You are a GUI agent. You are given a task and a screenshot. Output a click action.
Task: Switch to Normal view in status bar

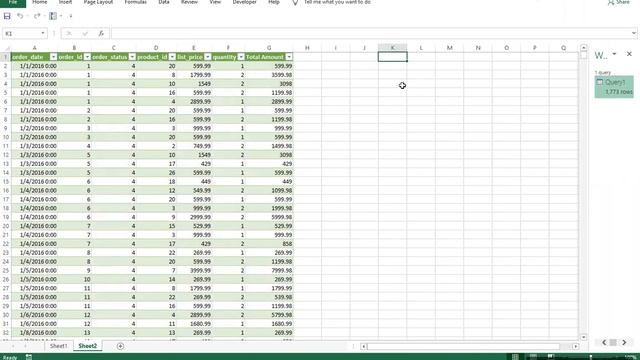pyautogui.click(x=516, y=357)
